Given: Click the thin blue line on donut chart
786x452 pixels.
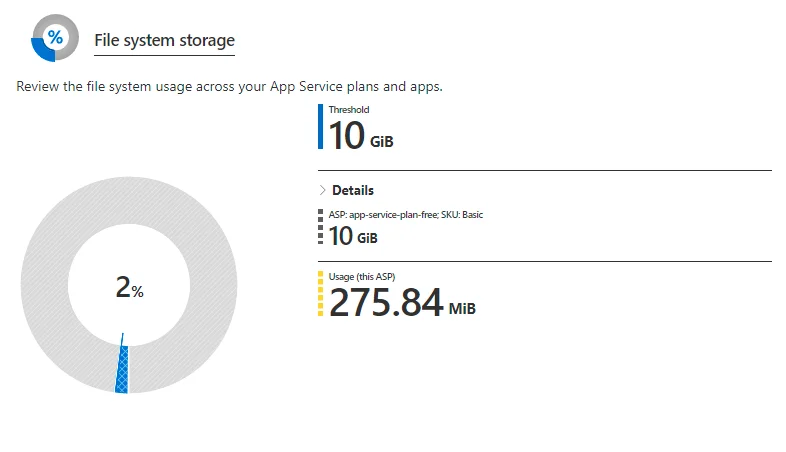Looking at the screenshot, I should [122, 340].
